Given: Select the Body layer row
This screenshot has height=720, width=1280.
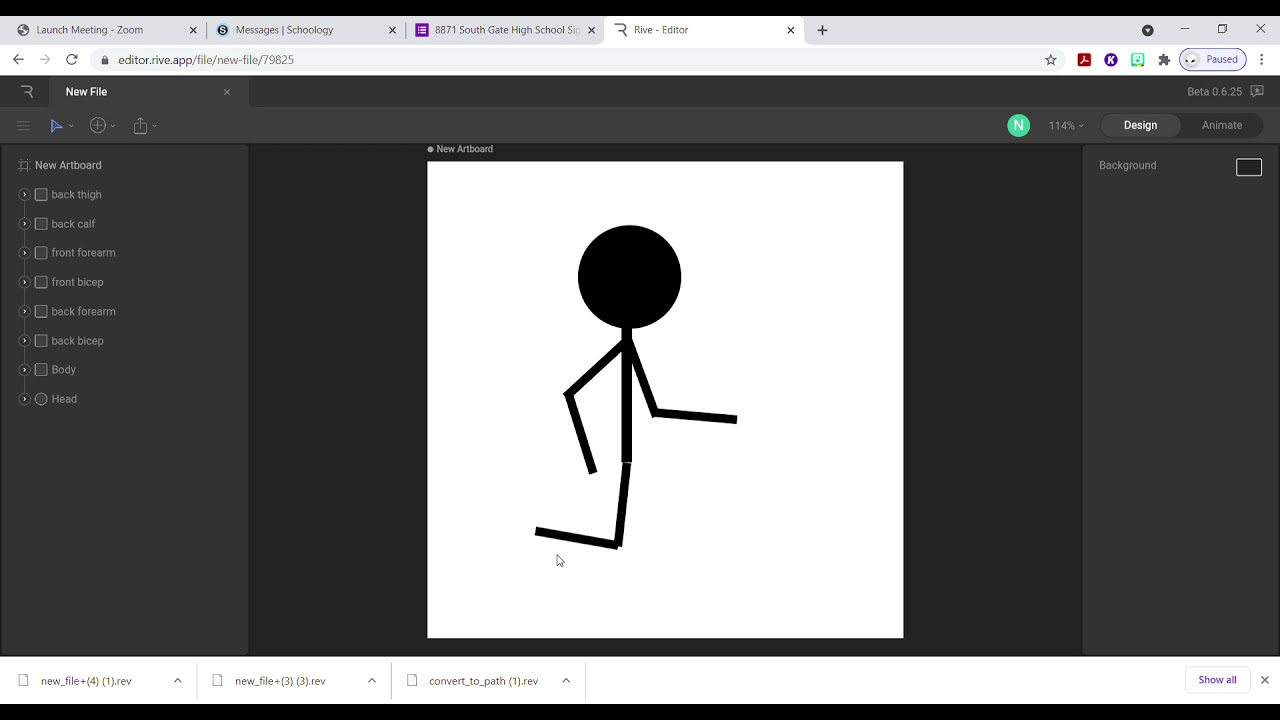Looking at the screenshot, I should coord(125,370).
